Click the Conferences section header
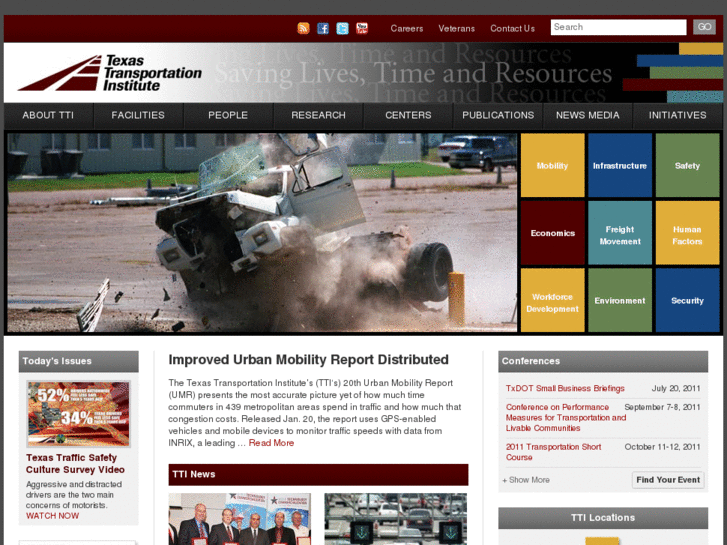The height and width of the screenshot is (545, 727). [603, 361]
